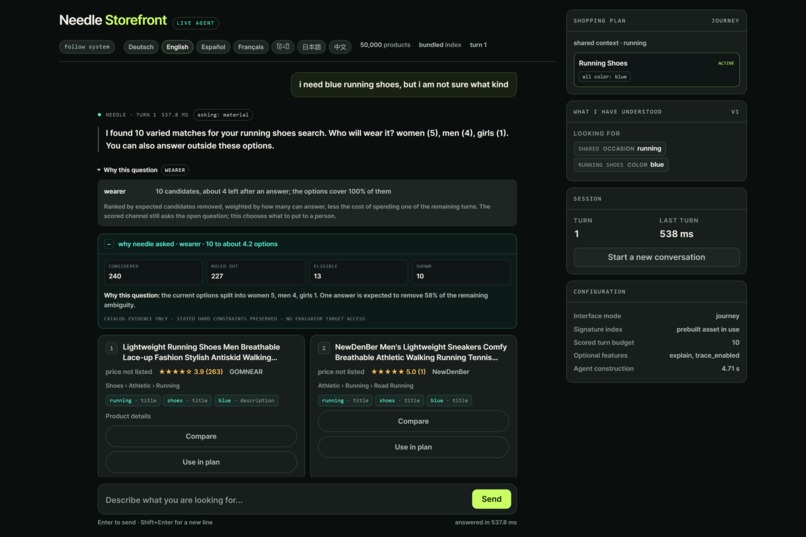This screenshot has width=806, height=537.
Task: Switch language to Japanese (日本語)
Action: click(312, 47)
